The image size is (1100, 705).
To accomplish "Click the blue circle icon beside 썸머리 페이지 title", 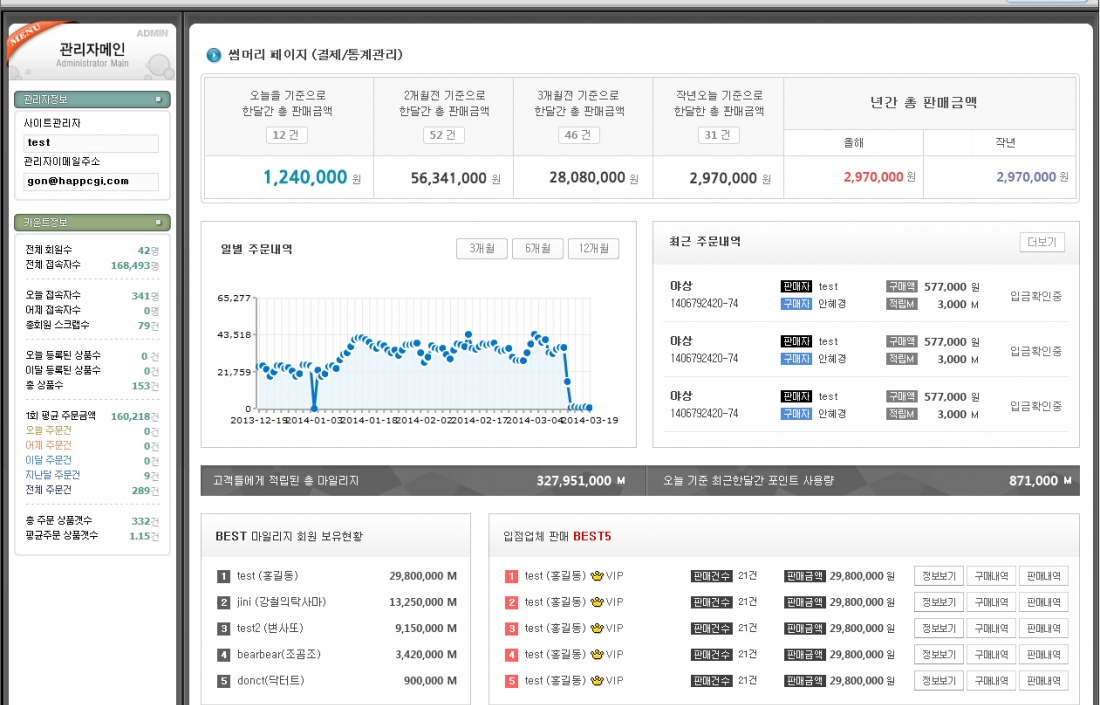I will pyautogui.click(x=213, y=56).
